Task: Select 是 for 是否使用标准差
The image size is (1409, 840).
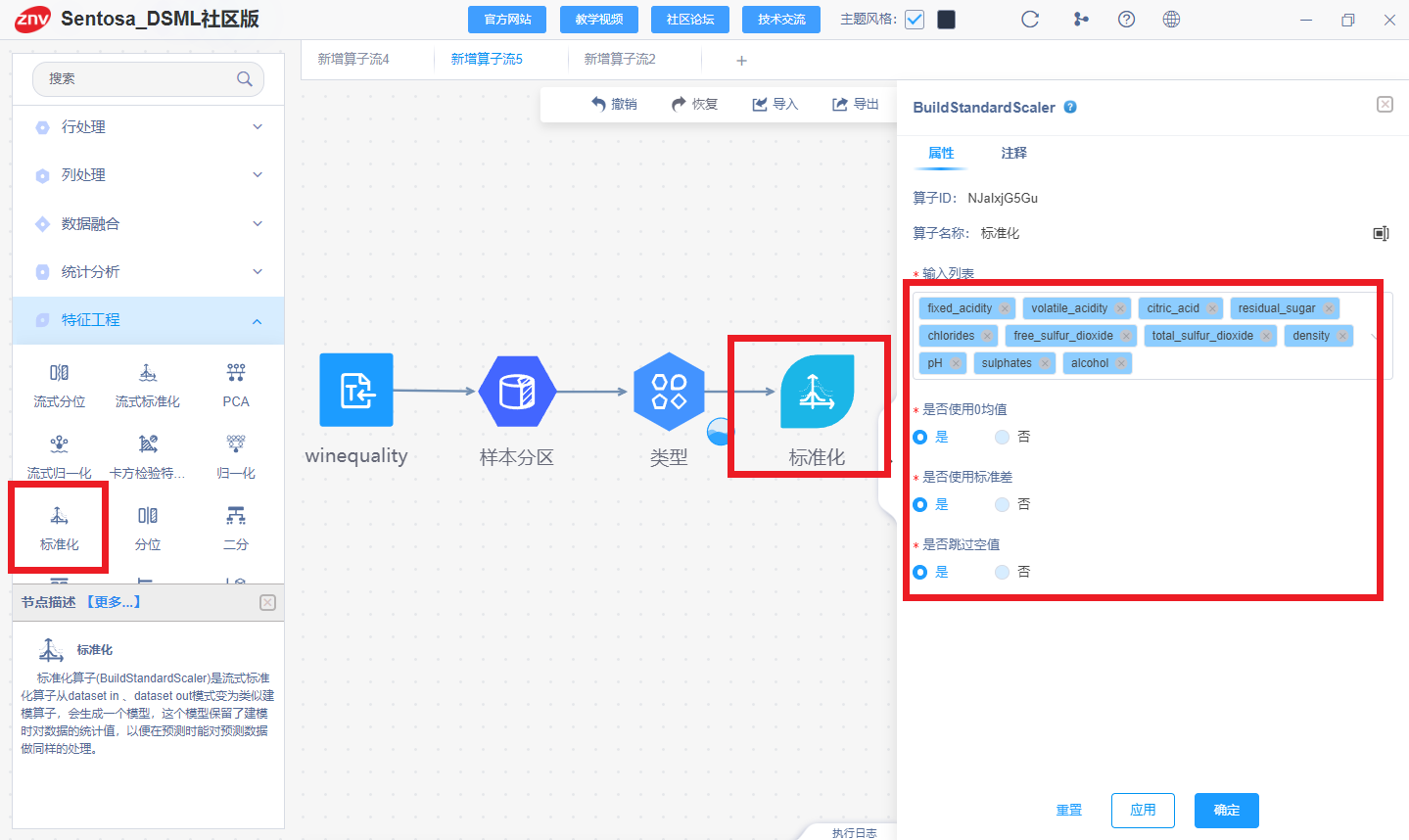Action: (920, 504)
